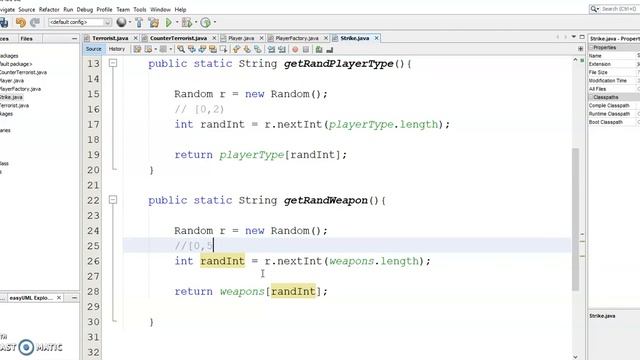This screenshot has width=640, height=360.
Task: Click the Uncomment icon at end of editor toolbar
Action: [329, 49]
